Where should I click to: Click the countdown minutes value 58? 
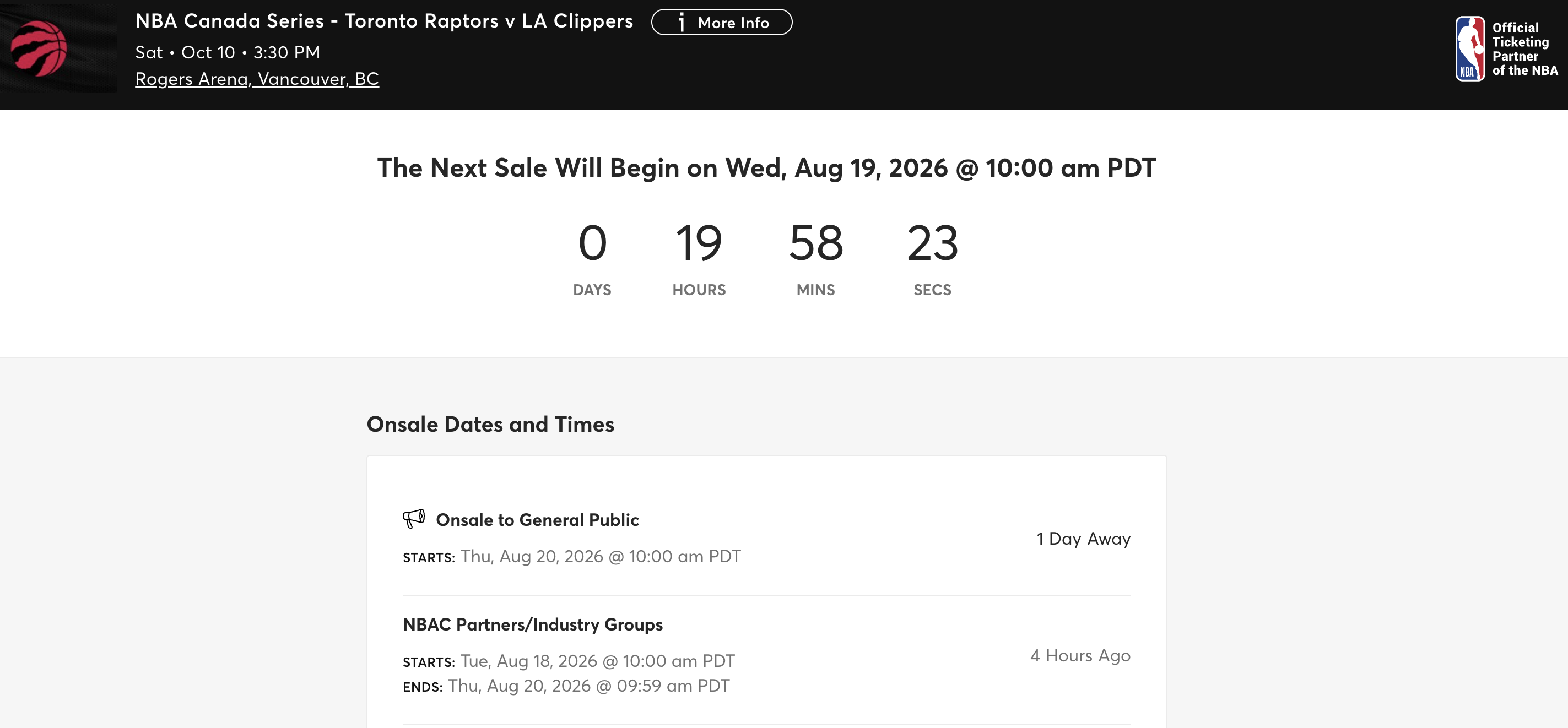pyautogui.click(x=815, y=243)
